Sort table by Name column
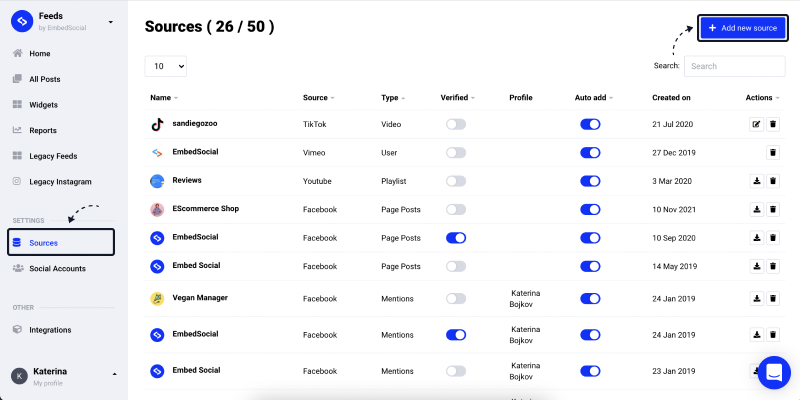 click(164, 98)
